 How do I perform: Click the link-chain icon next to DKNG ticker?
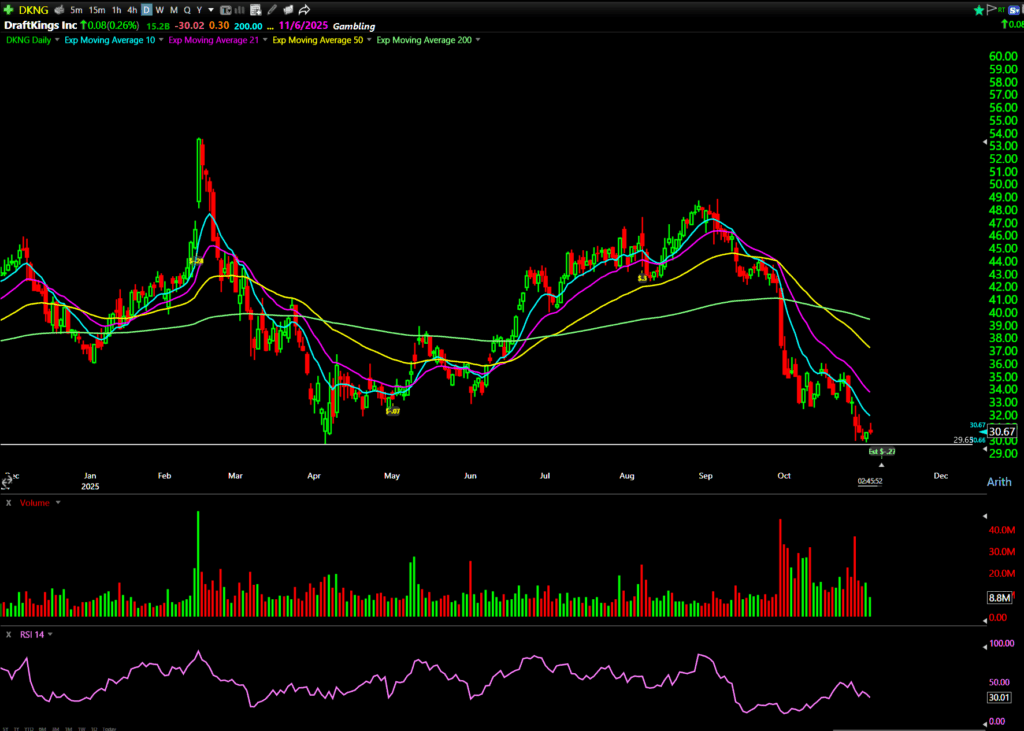pos(59,9)
